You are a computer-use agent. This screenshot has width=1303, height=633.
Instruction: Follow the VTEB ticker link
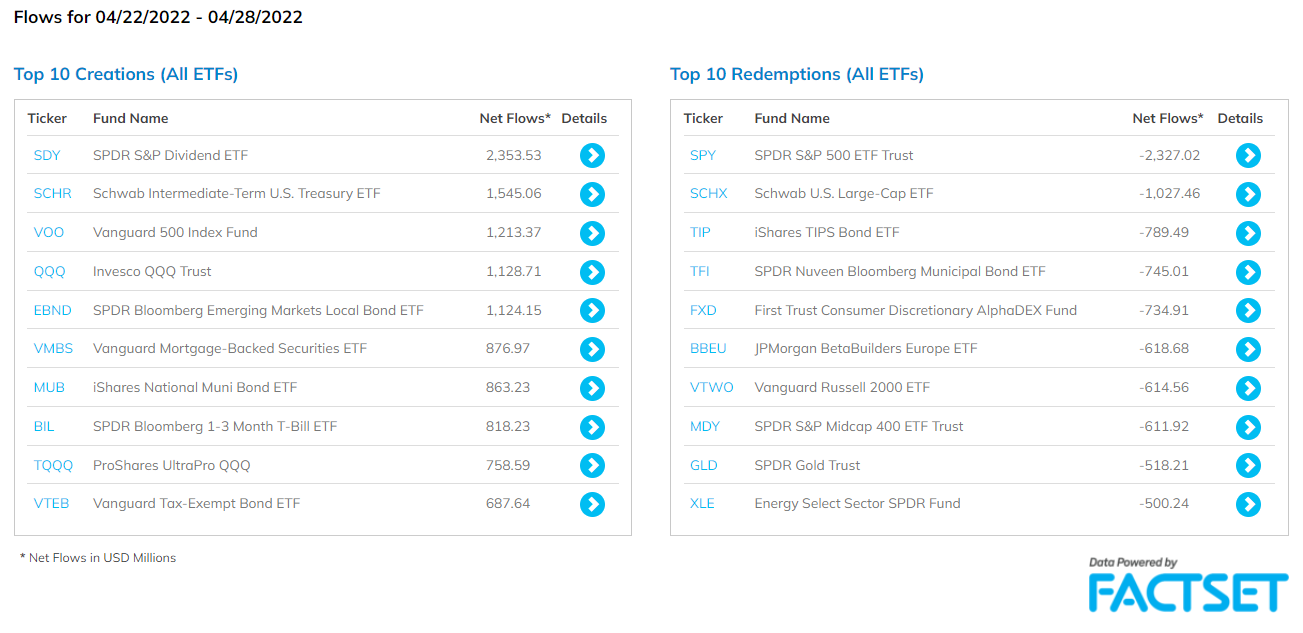52,504
